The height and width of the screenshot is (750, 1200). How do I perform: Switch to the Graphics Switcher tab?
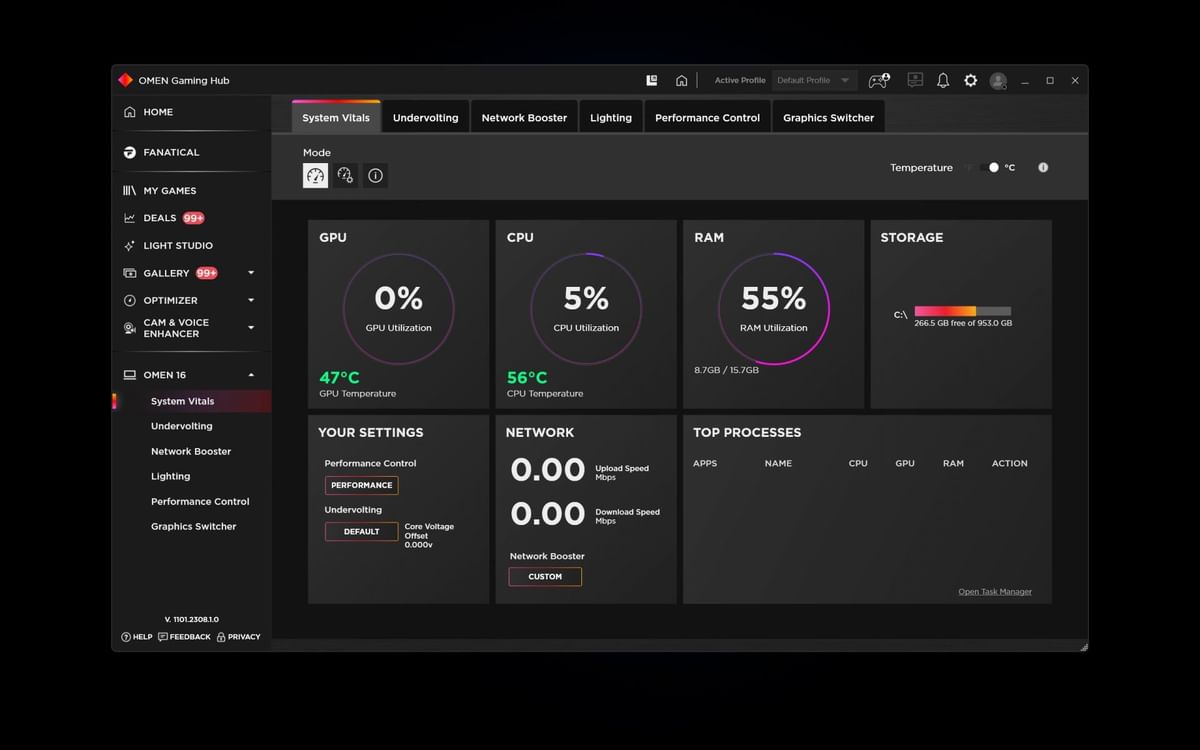point(828,116)
